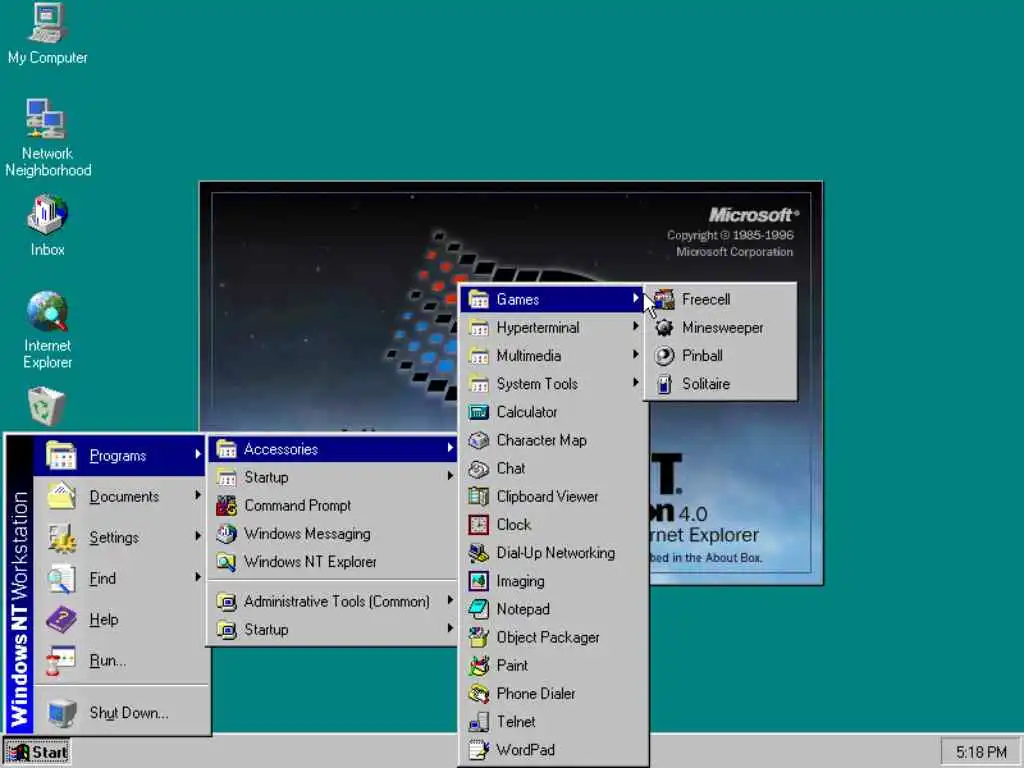Click the Shut Down monitor icon

62,712
